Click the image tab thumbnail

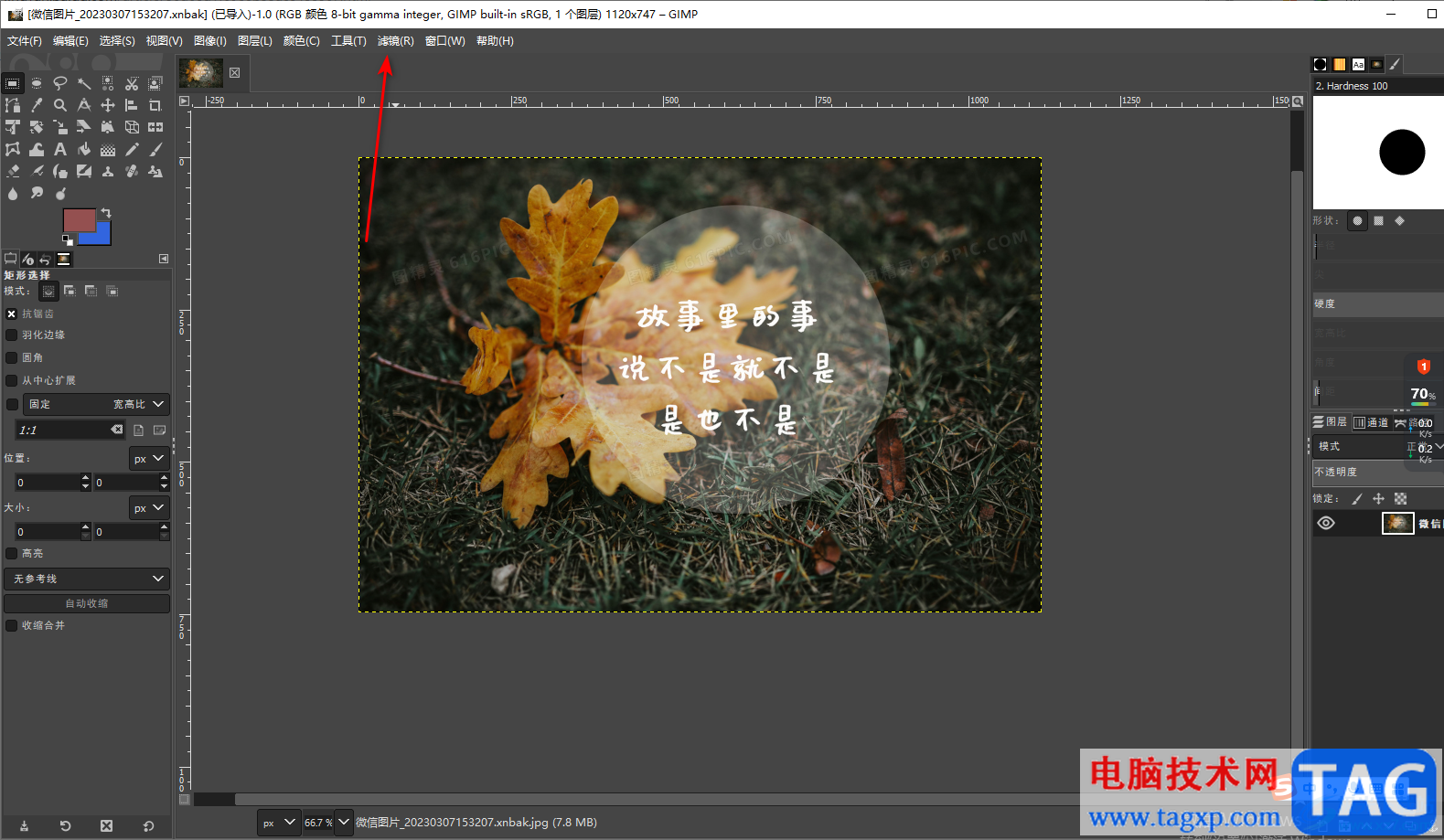point(201,73)
